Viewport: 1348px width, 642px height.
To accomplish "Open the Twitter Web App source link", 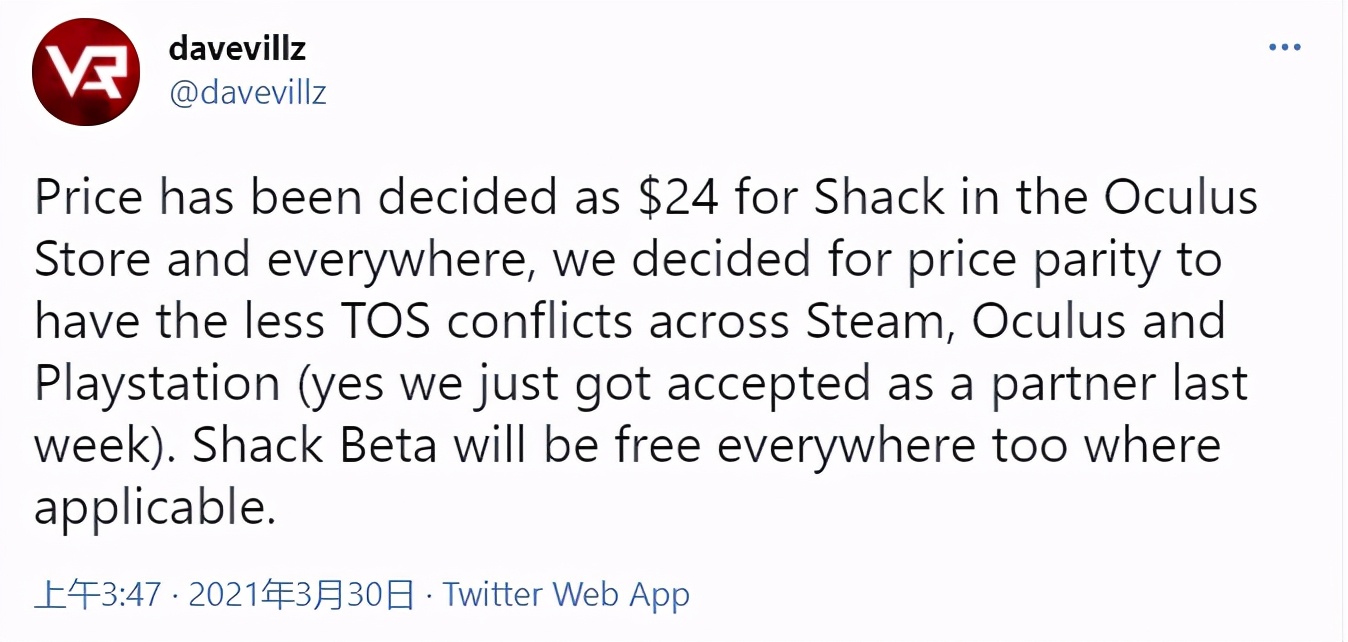I will [566, 594].
